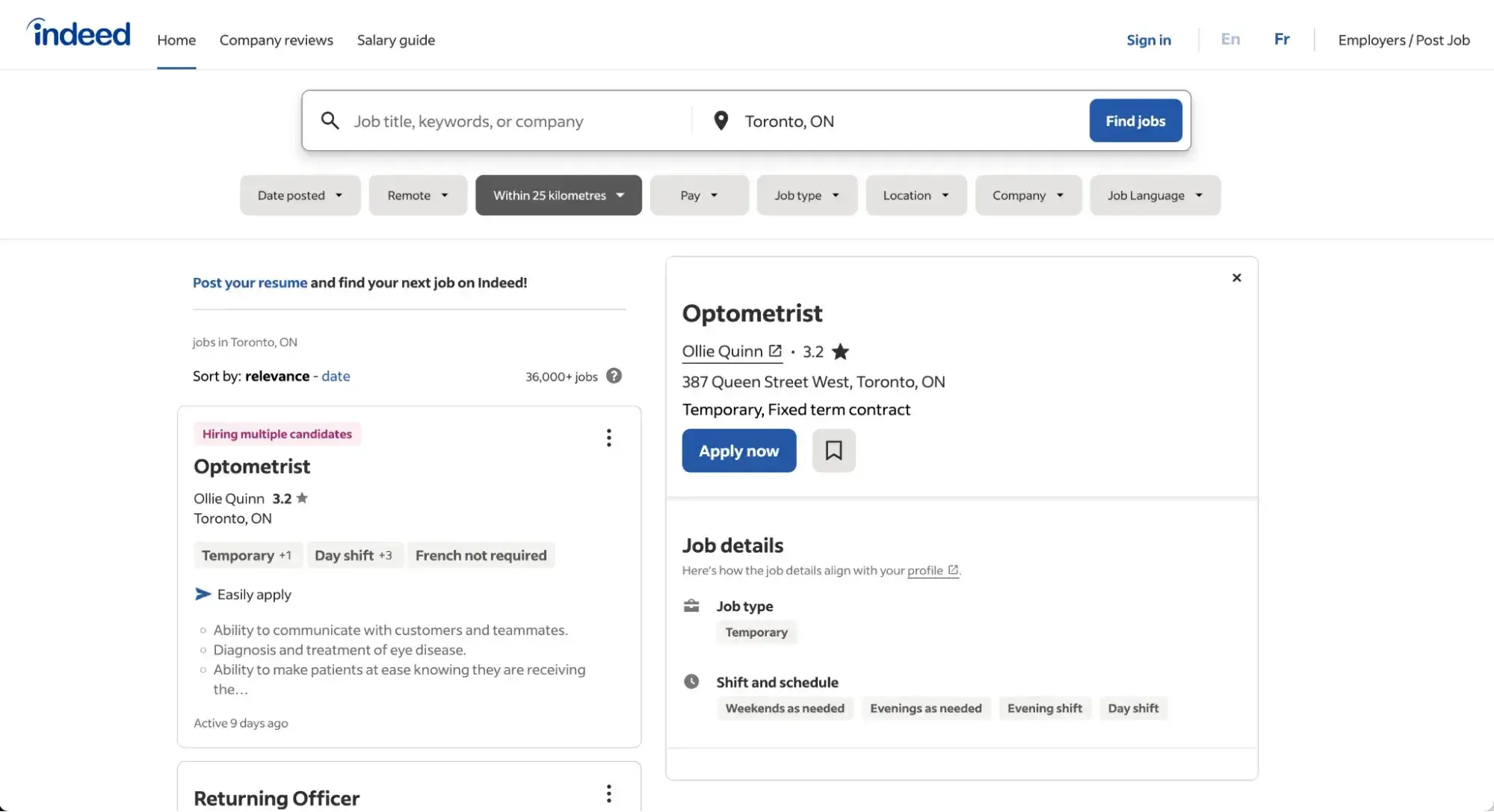The image size is (1494, 812).
Task: Click the location pin icon
Action: click(x=720, y=120)
